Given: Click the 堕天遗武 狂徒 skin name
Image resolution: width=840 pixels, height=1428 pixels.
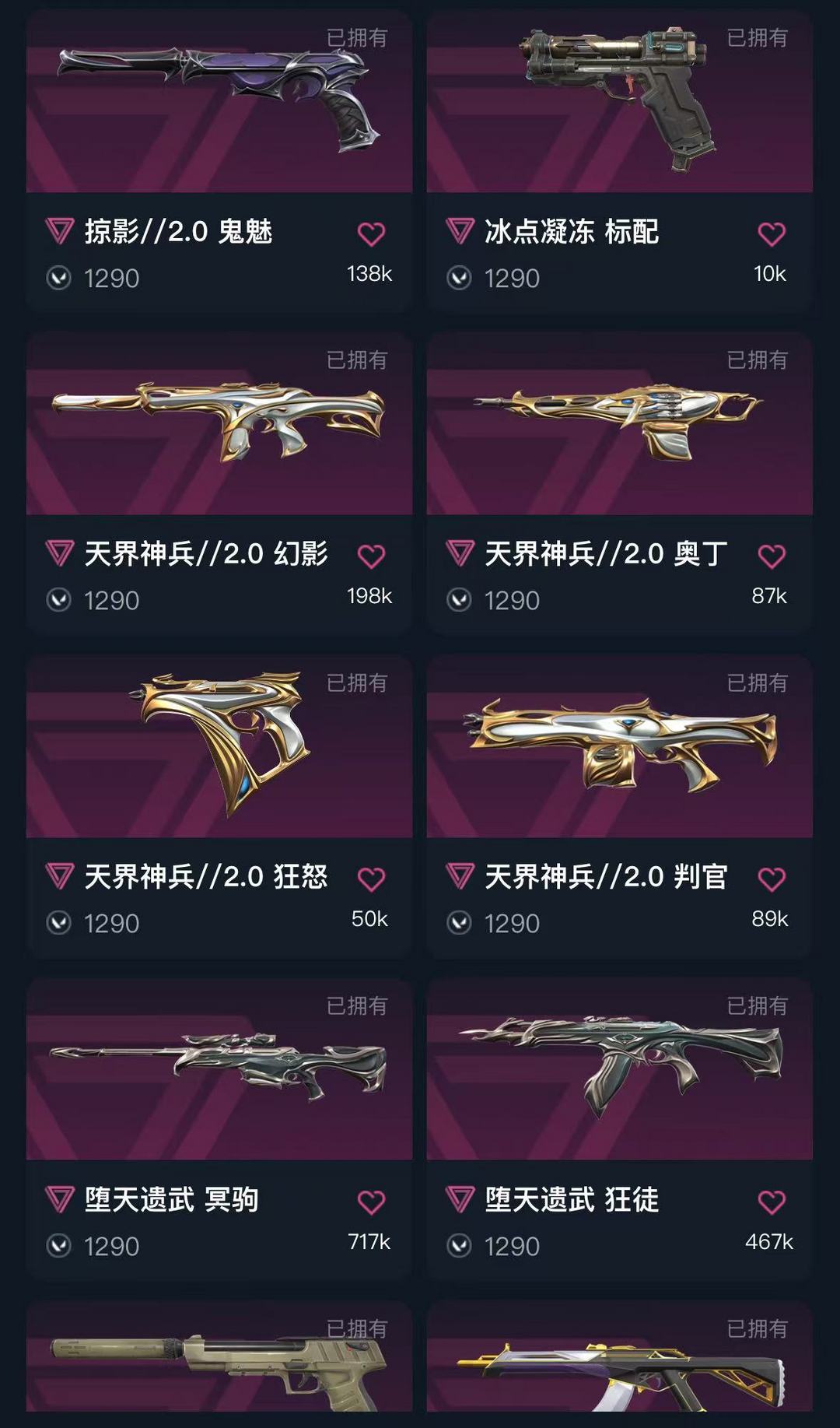Looking at the screenshot, I should pos(572,1199).
